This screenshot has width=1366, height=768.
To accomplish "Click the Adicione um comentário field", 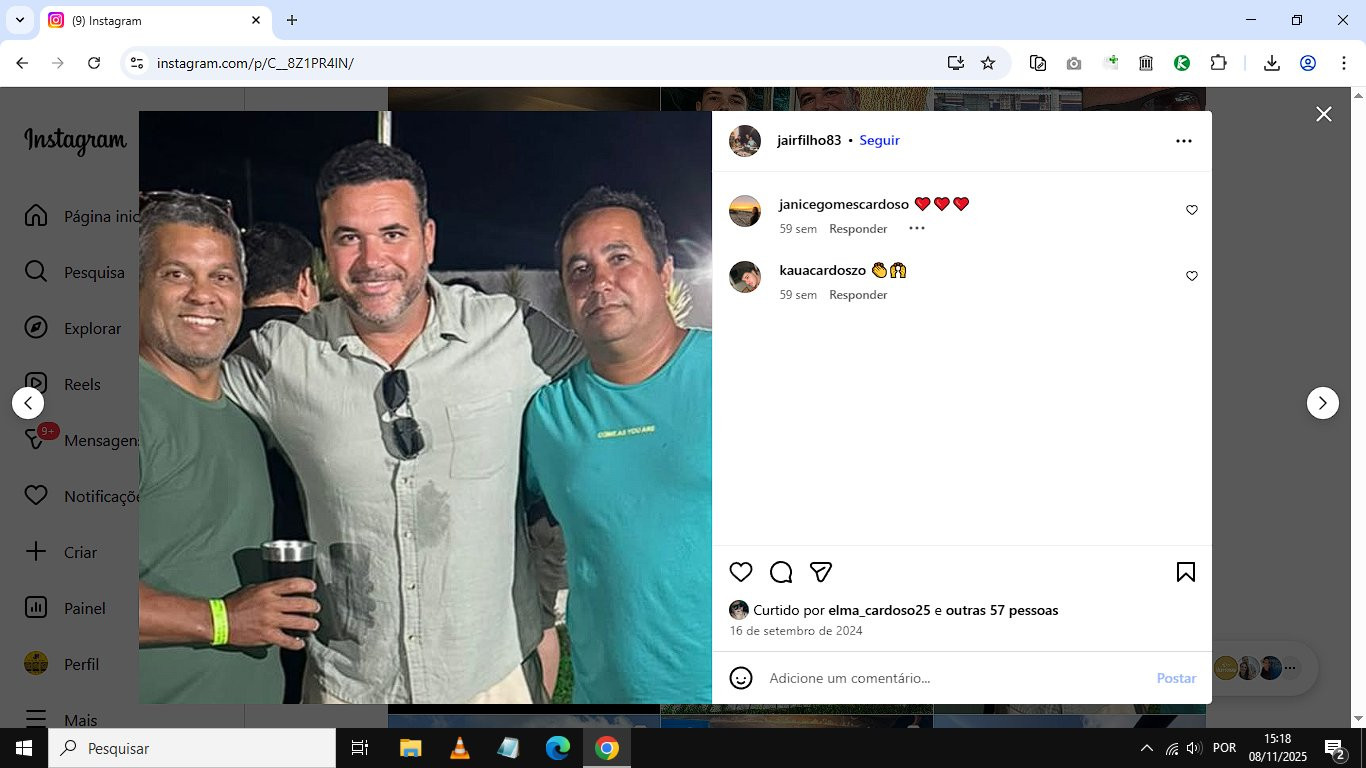I will [955, 678].
